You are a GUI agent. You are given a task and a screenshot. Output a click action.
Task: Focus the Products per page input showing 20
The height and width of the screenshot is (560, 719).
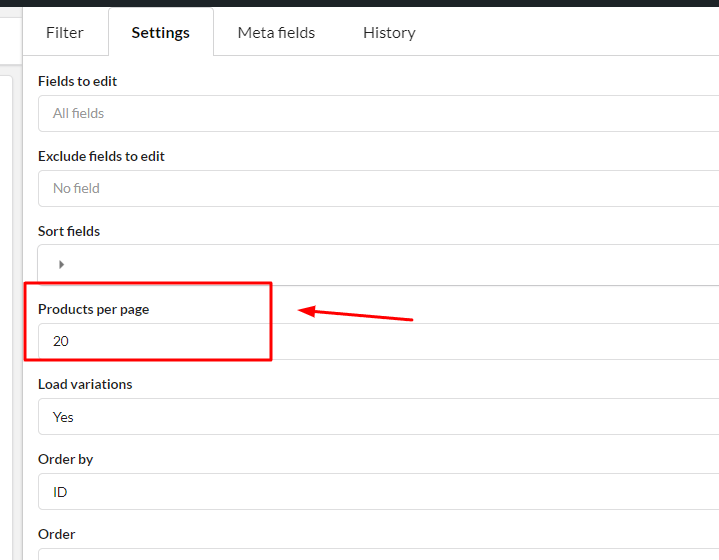click(x=378, y=341)
